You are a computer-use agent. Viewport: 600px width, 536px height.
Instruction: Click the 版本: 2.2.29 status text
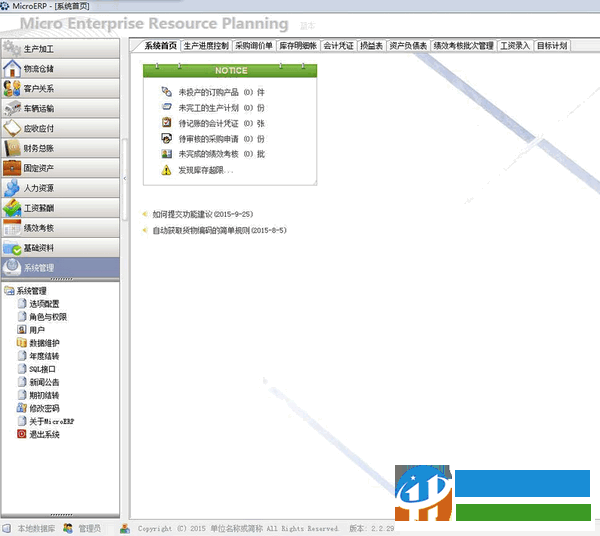(x=372, y=528)
